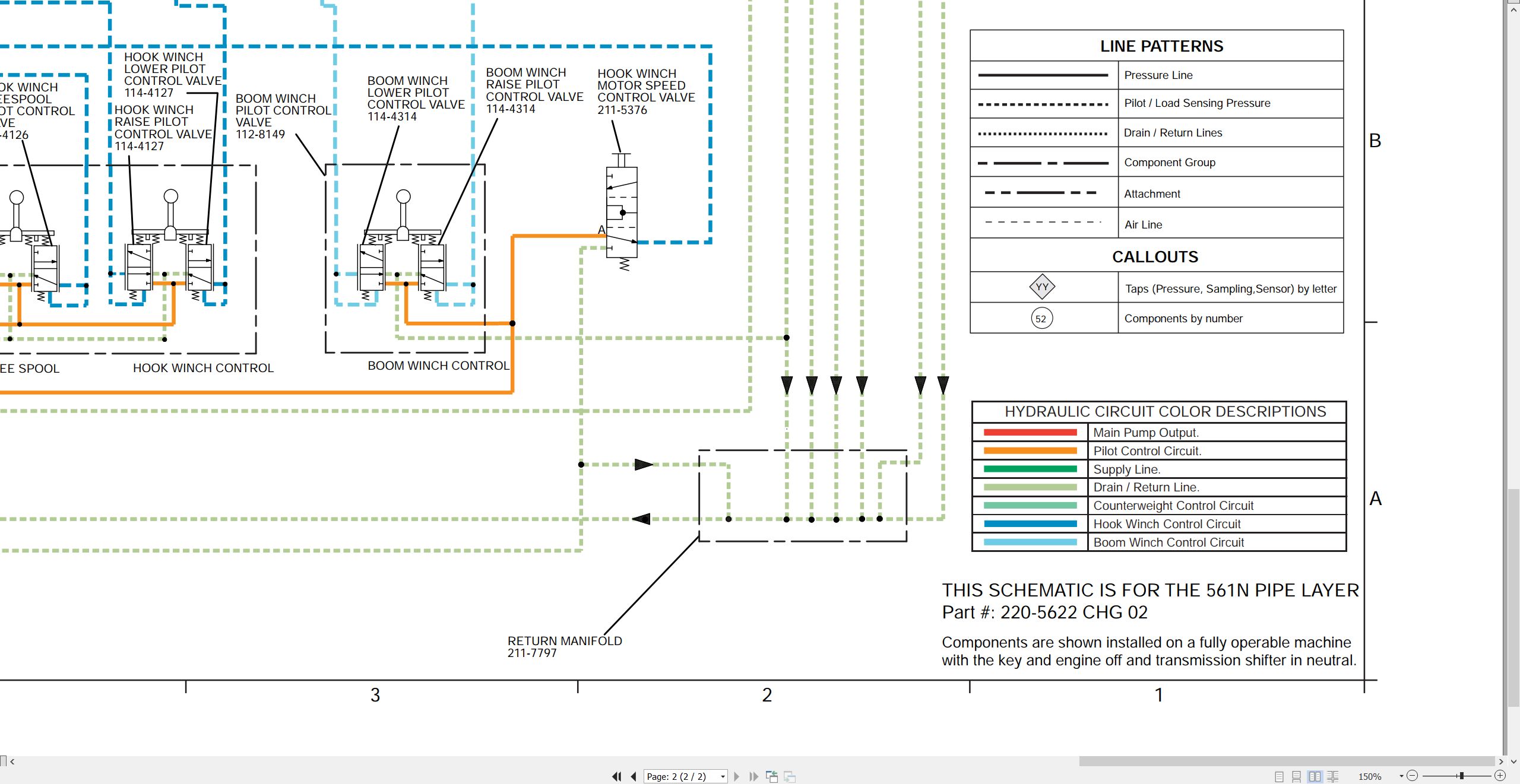Zoom out with the minus button
The image size is (1520, 784).
tap(1413, 776)
